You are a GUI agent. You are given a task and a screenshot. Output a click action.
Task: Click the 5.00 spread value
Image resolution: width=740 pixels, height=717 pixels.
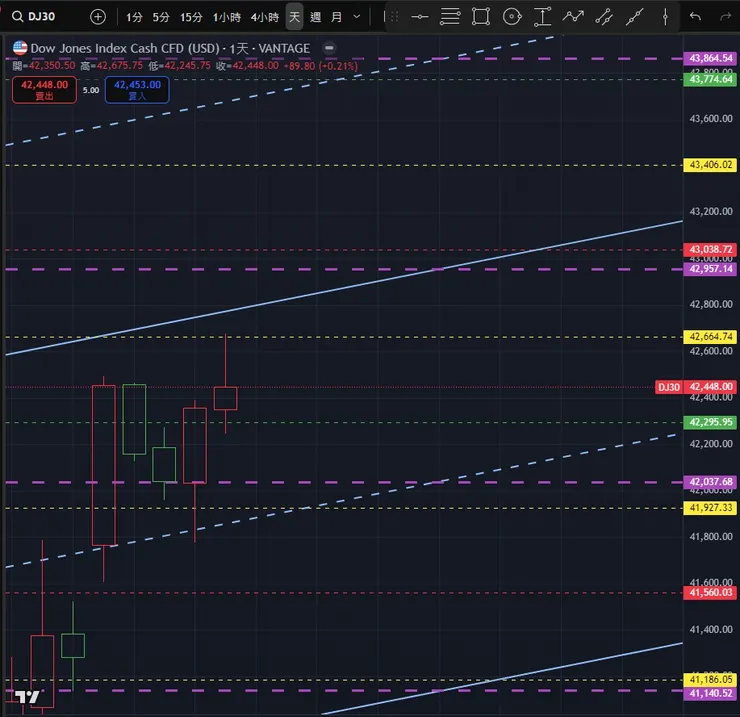pos(91,90)
